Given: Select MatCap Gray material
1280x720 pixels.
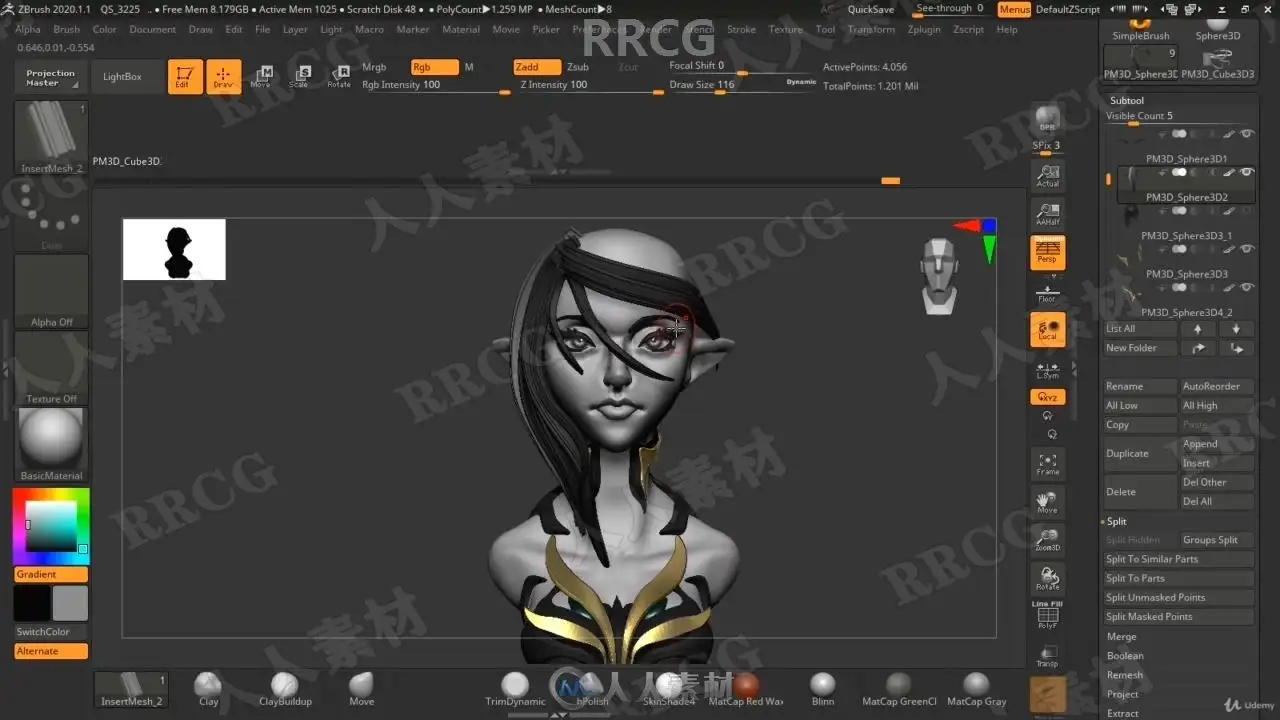Looking at the screenshot, I should click(976, 689).
